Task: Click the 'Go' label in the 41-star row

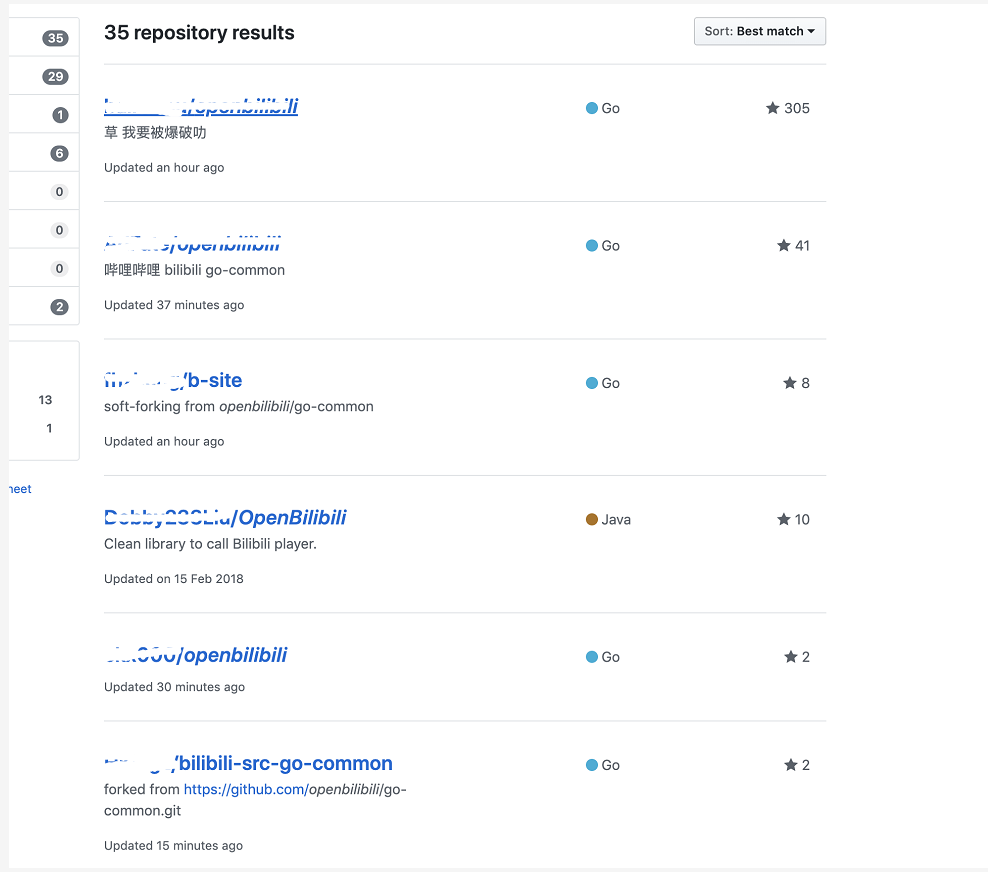Action: click(x=611, y=246)
